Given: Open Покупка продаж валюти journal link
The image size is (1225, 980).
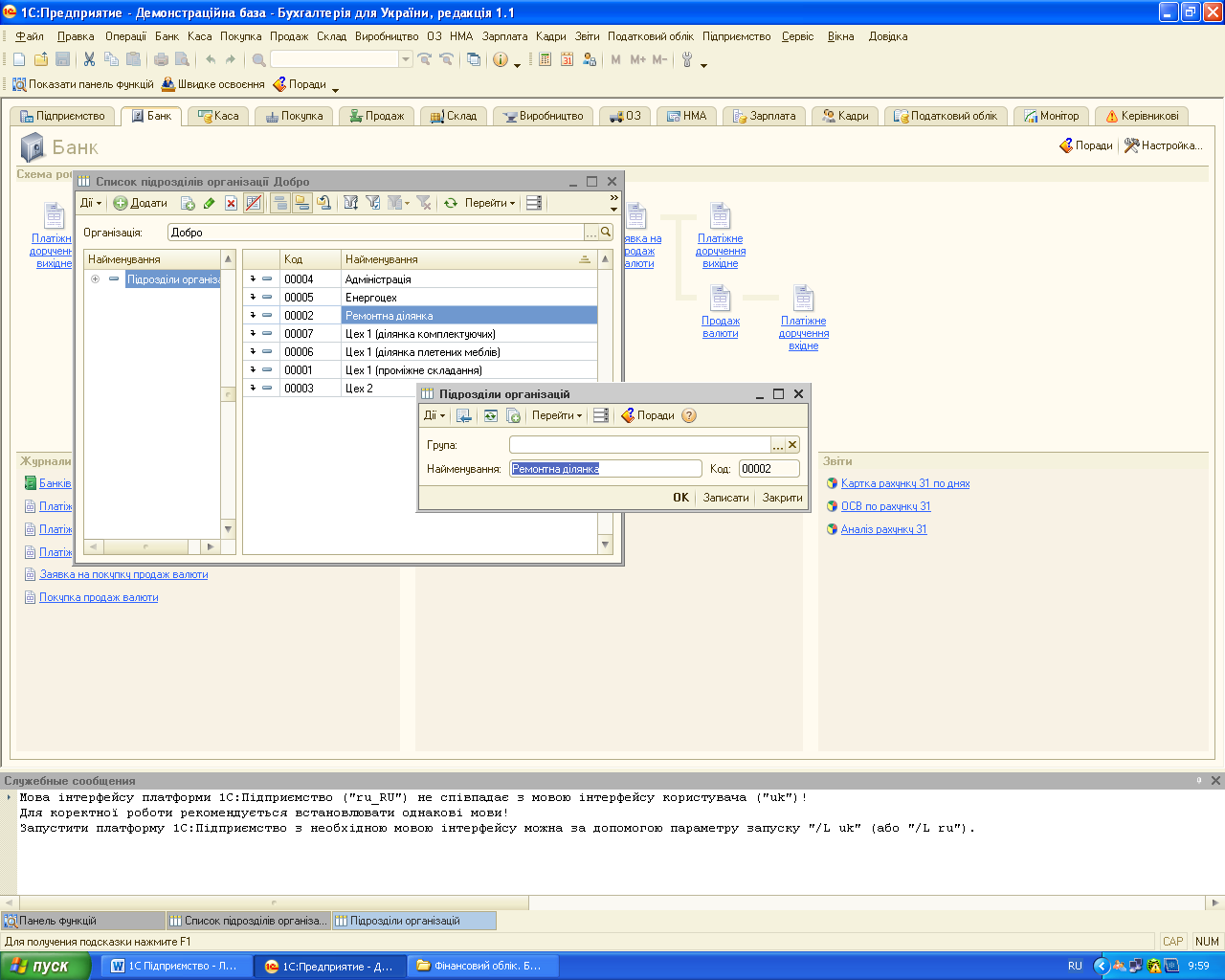Looking at the screenshot, I should tap(98, 597).
